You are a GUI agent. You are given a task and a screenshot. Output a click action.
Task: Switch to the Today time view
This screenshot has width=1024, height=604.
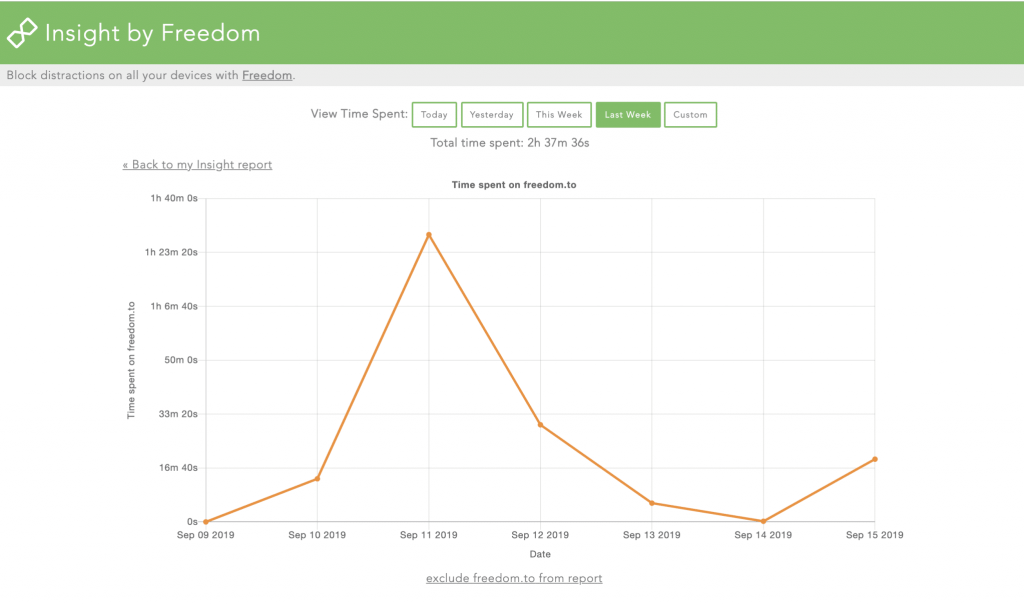click(434, 114)
